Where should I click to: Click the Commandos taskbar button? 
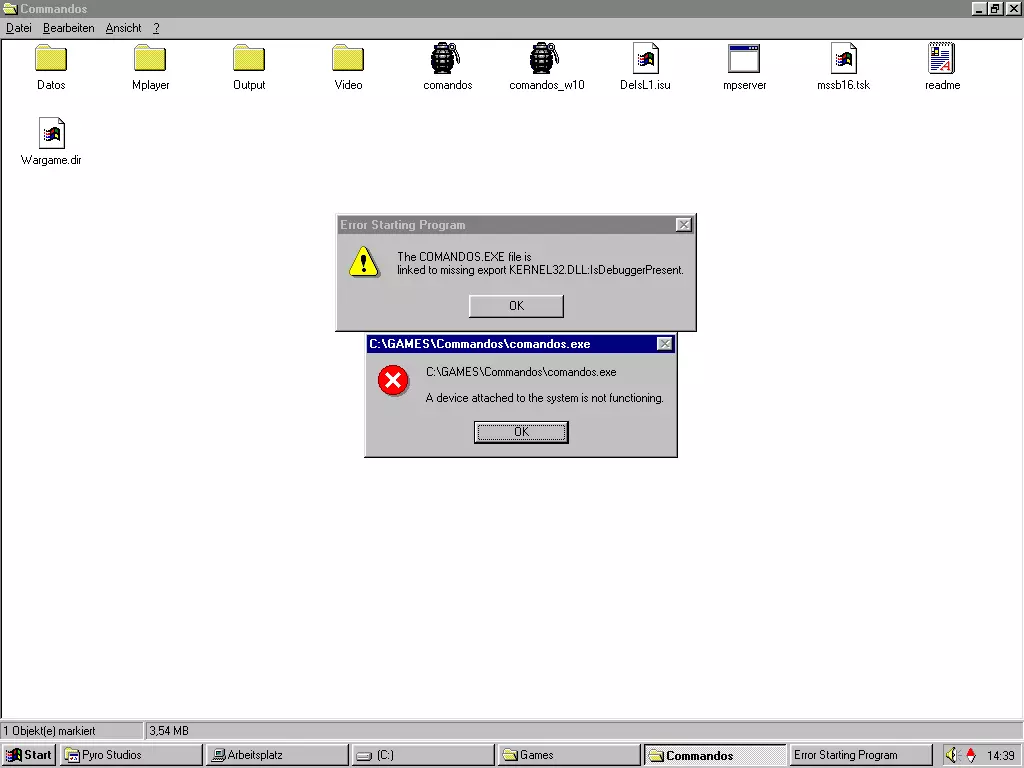pos(714,755)
